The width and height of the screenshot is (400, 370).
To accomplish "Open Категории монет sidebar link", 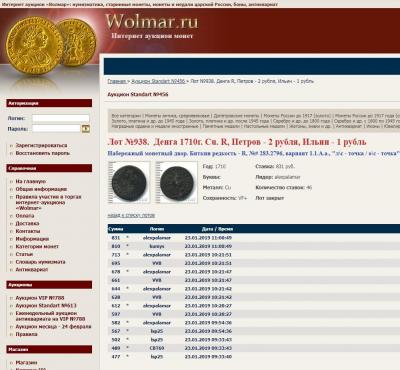I will click(37, 246).
